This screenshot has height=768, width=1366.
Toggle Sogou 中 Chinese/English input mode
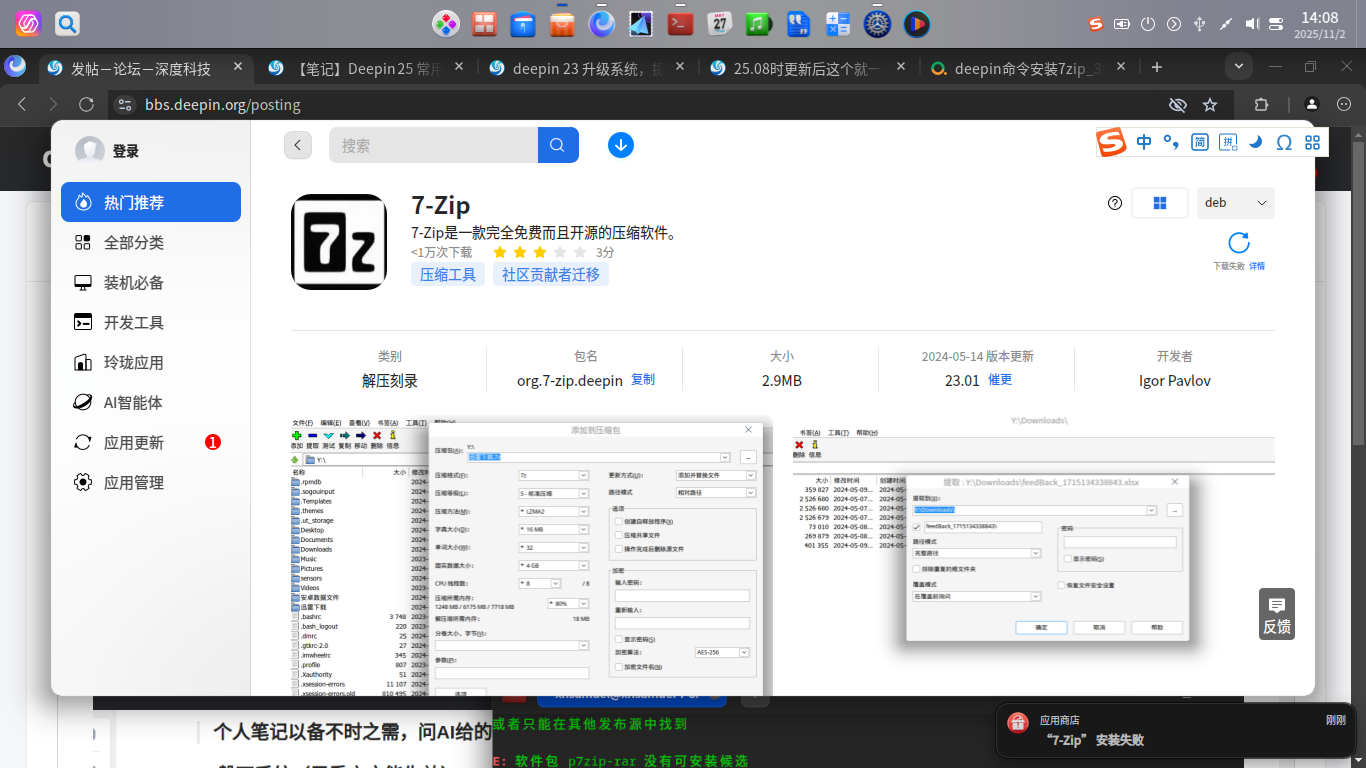tap(1144, 143)
